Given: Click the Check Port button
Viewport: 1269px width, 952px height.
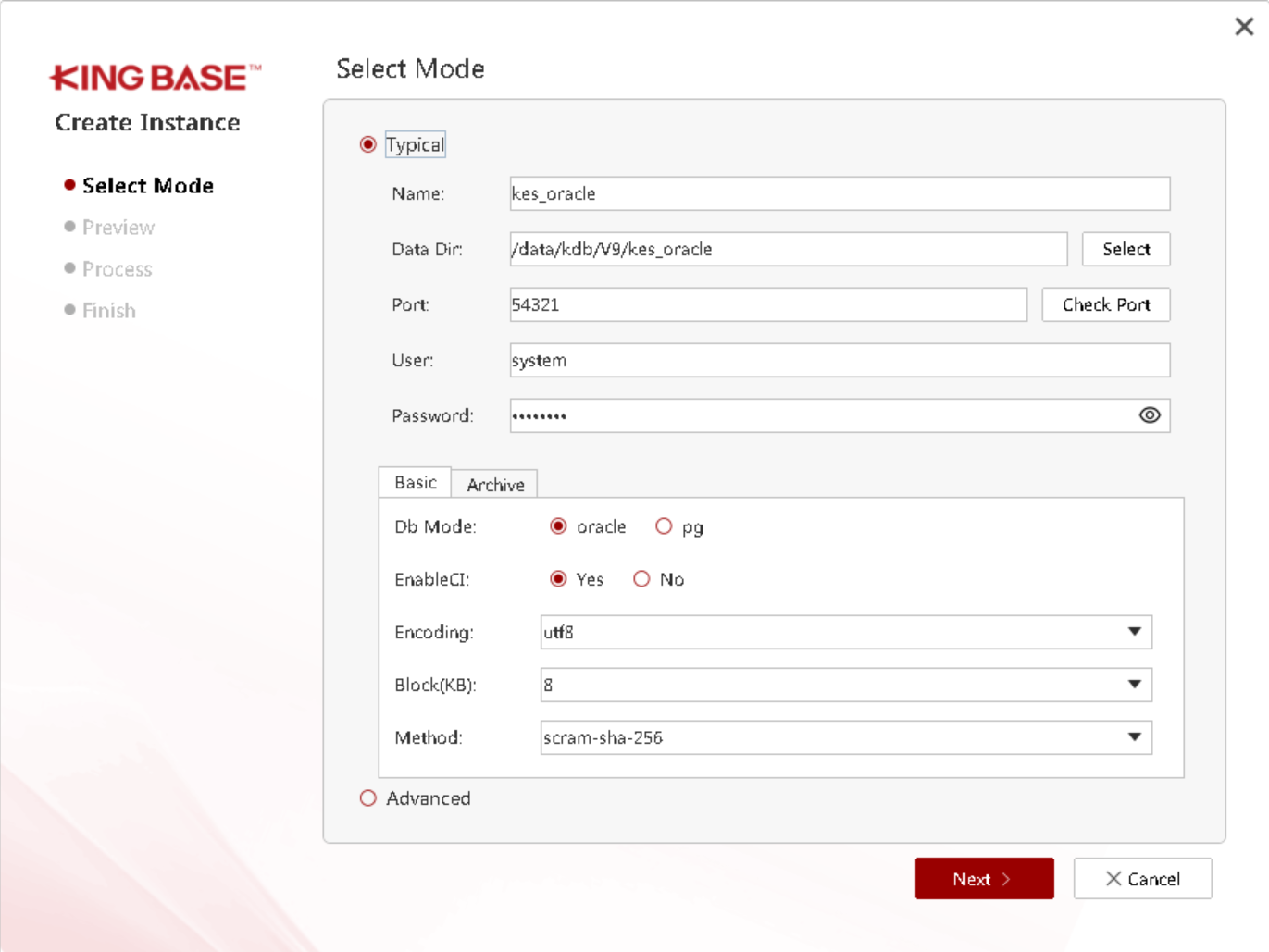Looking at the screenshot, I should 1106,304.
